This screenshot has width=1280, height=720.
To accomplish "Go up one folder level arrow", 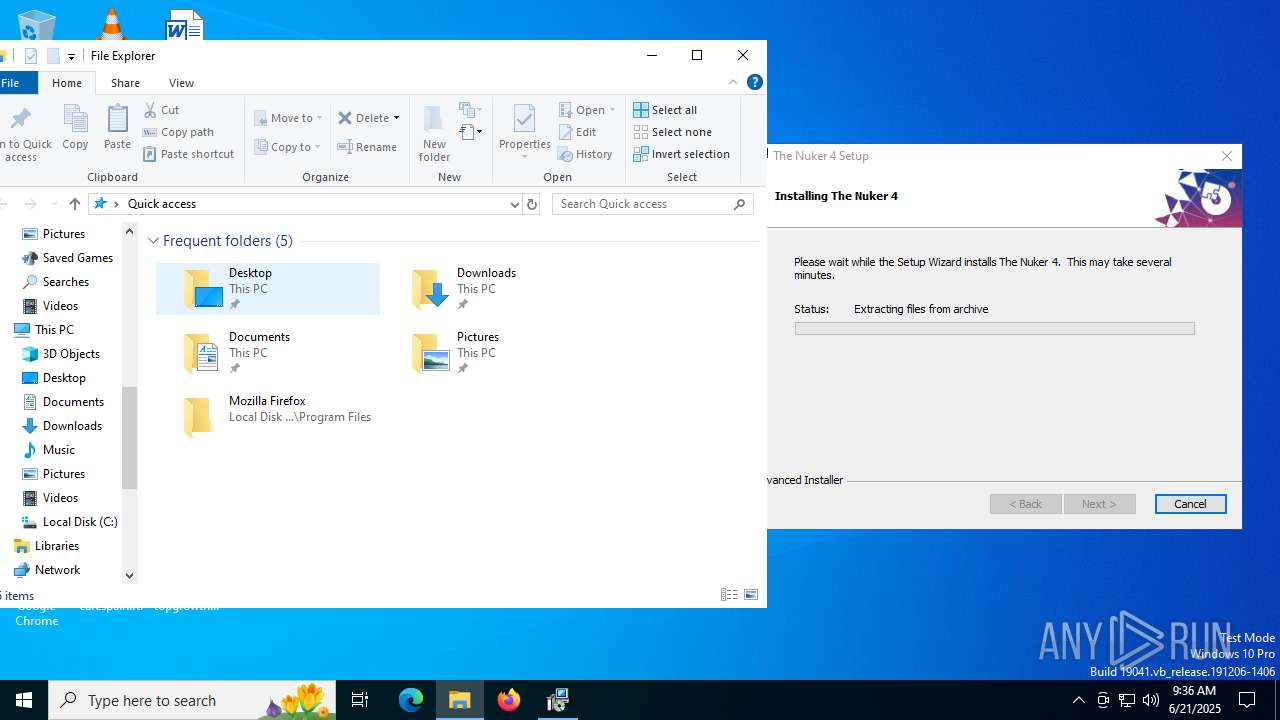I will point(75,204).
